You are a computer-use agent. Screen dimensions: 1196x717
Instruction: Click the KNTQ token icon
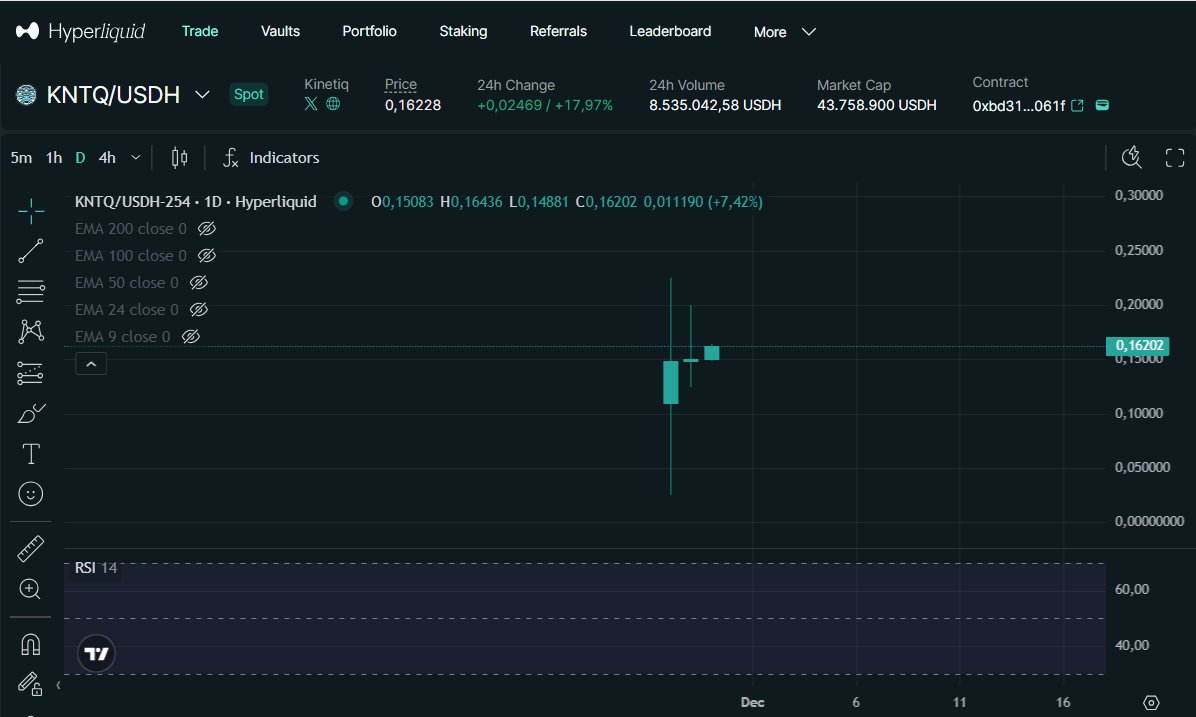pyautogui.click(x=27, y=95)
